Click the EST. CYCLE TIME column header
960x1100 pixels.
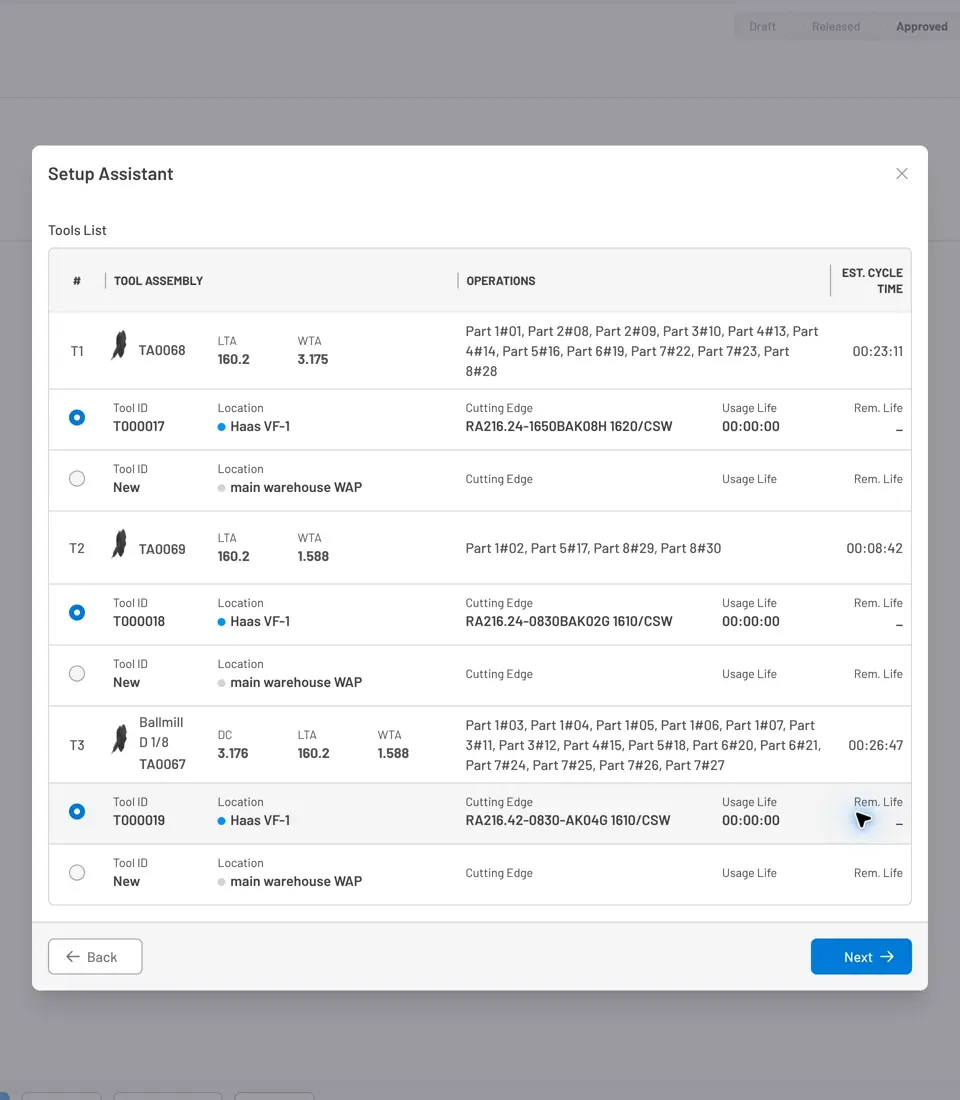872,281
